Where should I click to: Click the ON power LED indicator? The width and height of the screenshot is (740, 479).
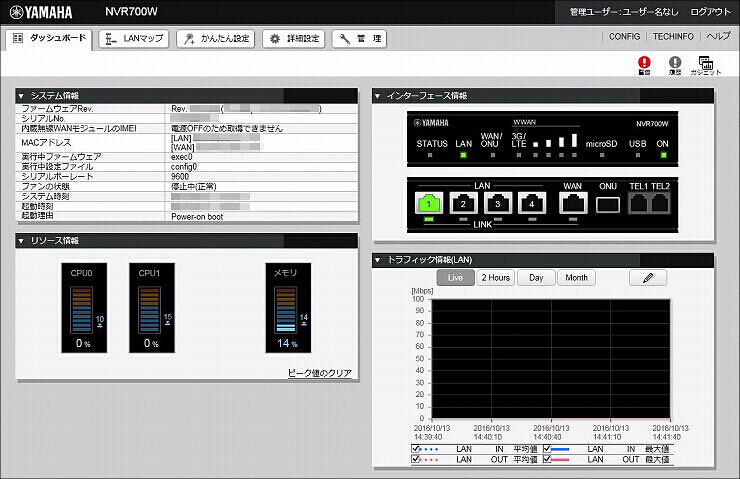click(664, 155)
